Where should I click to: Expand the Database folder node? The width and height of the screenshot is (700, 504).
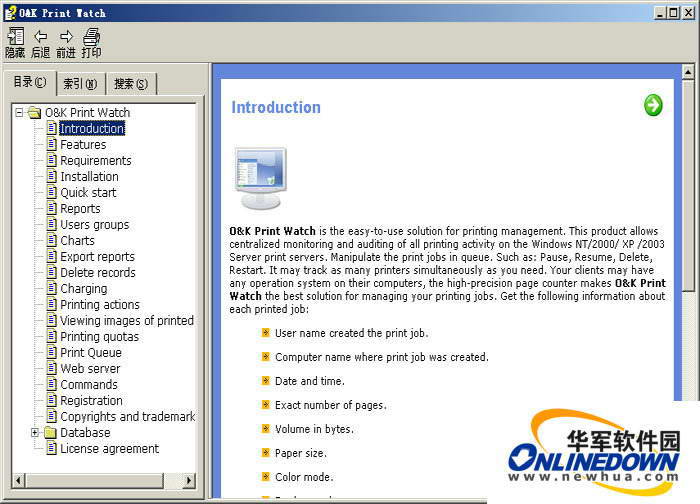(35, 432)
